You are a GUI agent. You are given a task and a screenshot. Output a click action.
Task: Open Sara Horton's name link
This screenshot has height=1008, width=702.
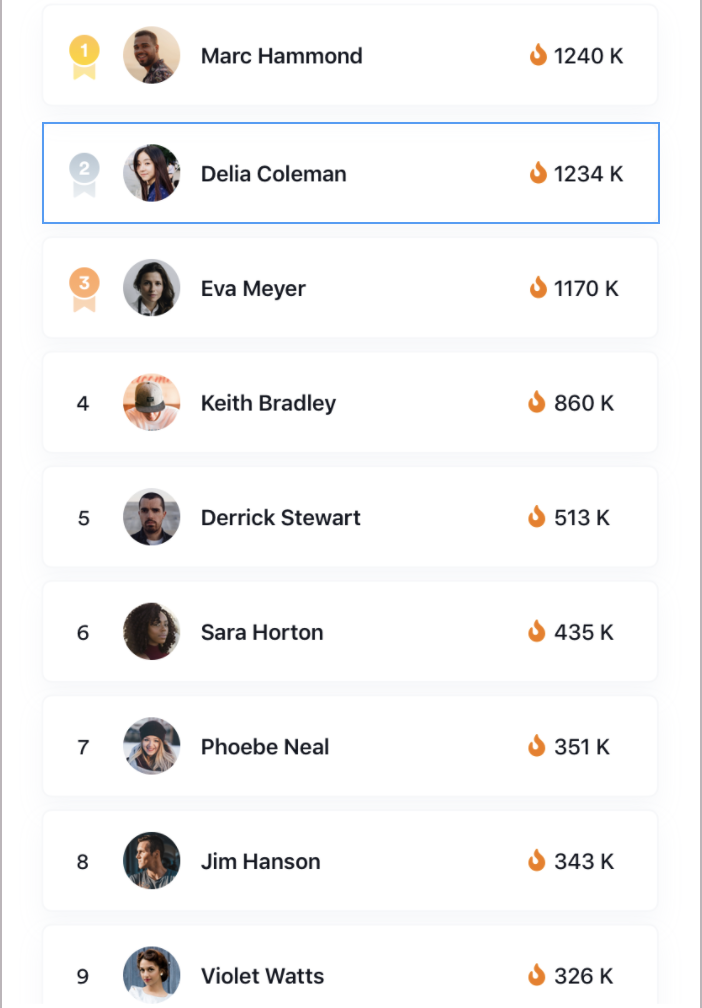pos(262,632)
